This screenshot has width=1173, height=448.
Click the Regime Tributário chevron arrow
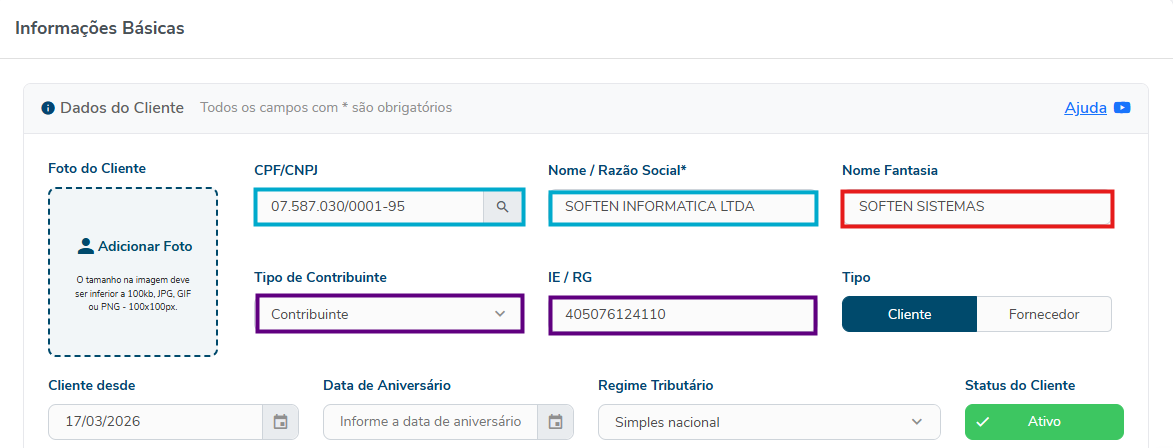pyautogui.click(x=917, y=422)
